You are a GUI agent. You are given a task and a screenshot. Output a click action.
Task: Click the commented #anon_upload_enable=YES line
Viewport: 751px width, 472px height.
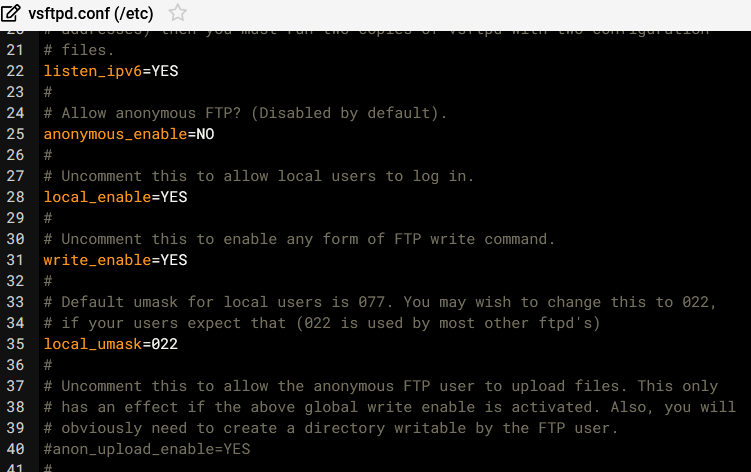[x=147, y=449]
